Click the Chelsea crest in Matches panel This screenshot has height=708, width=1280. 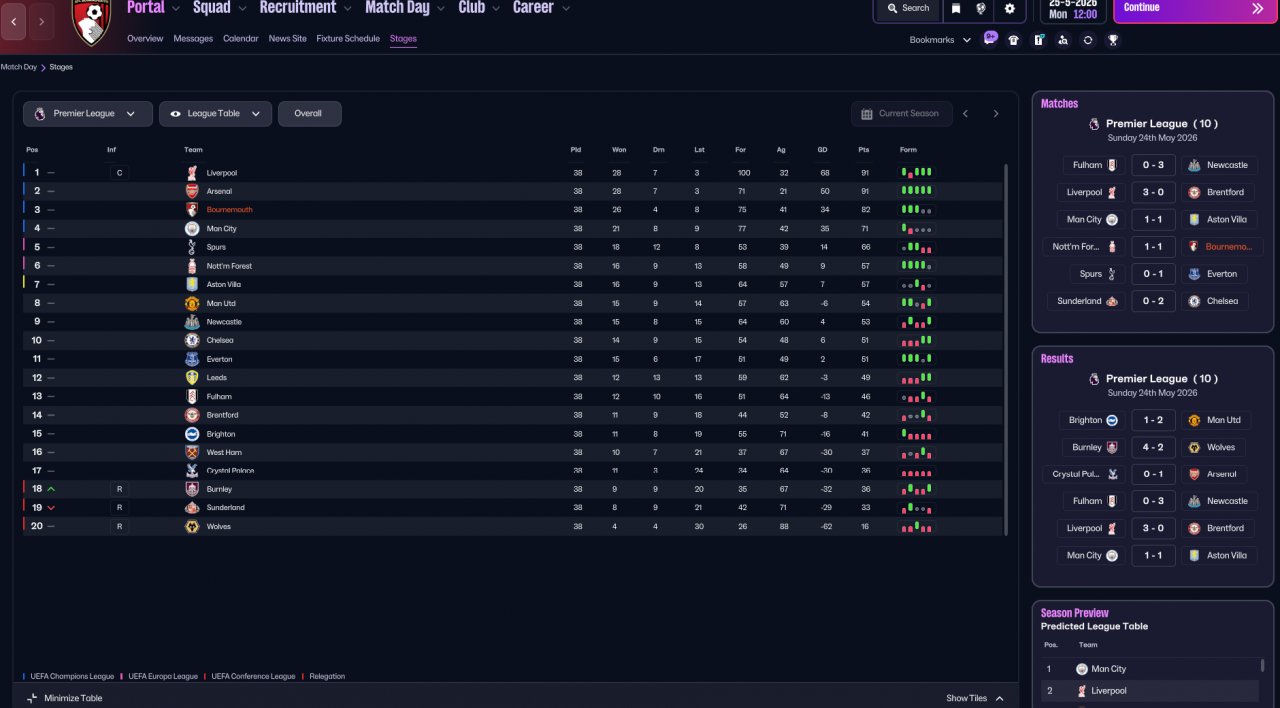pyautogui.click(x=1194, y=301)
